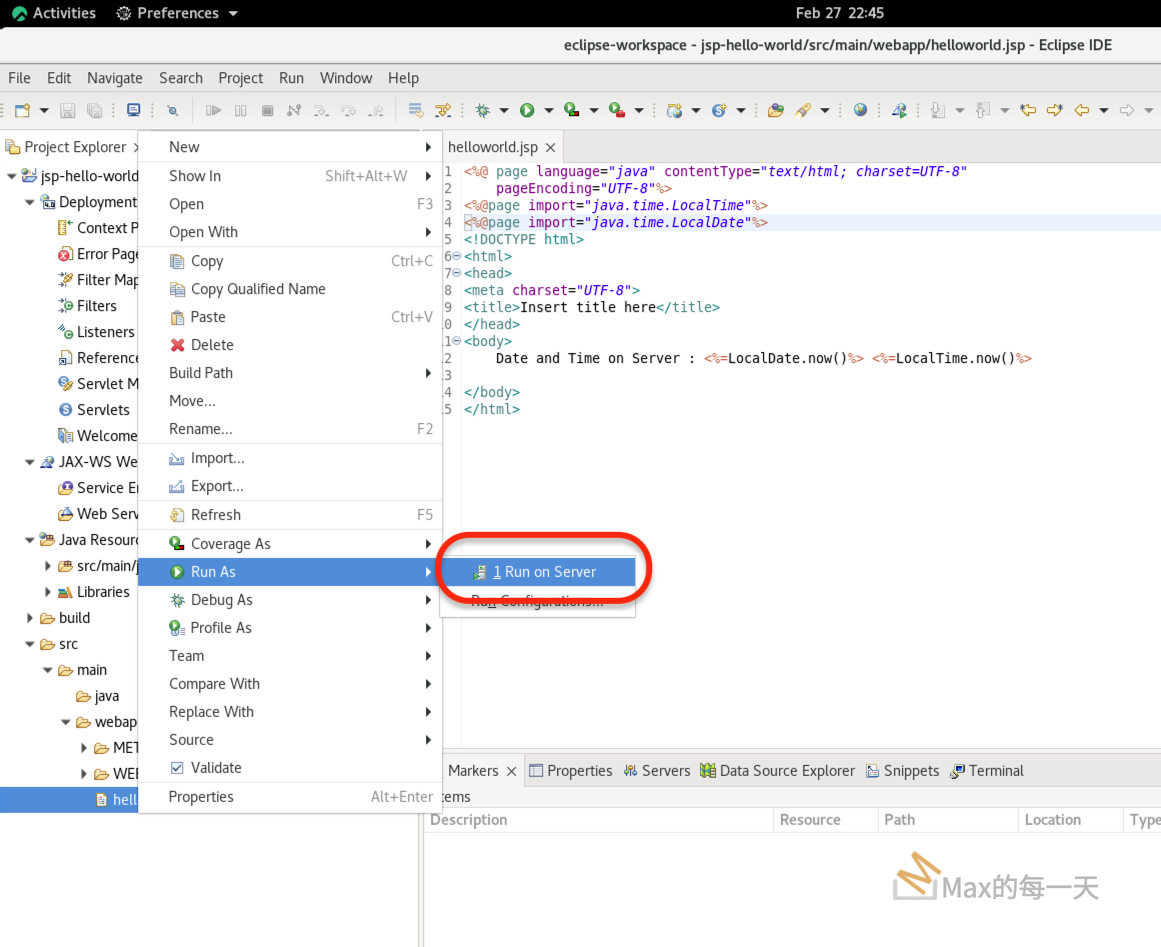Open the Navigate menu
This screenshot has height=947, width=1161.
pyautogui.click(x=114, y=78)
